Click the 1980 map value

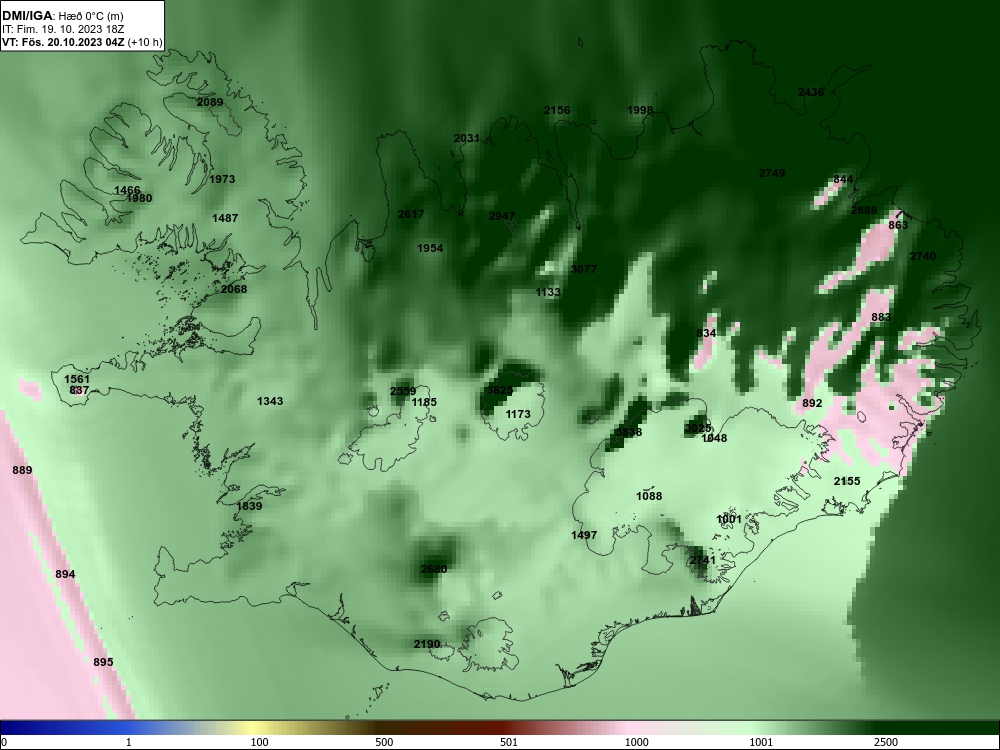click(139, 198)
